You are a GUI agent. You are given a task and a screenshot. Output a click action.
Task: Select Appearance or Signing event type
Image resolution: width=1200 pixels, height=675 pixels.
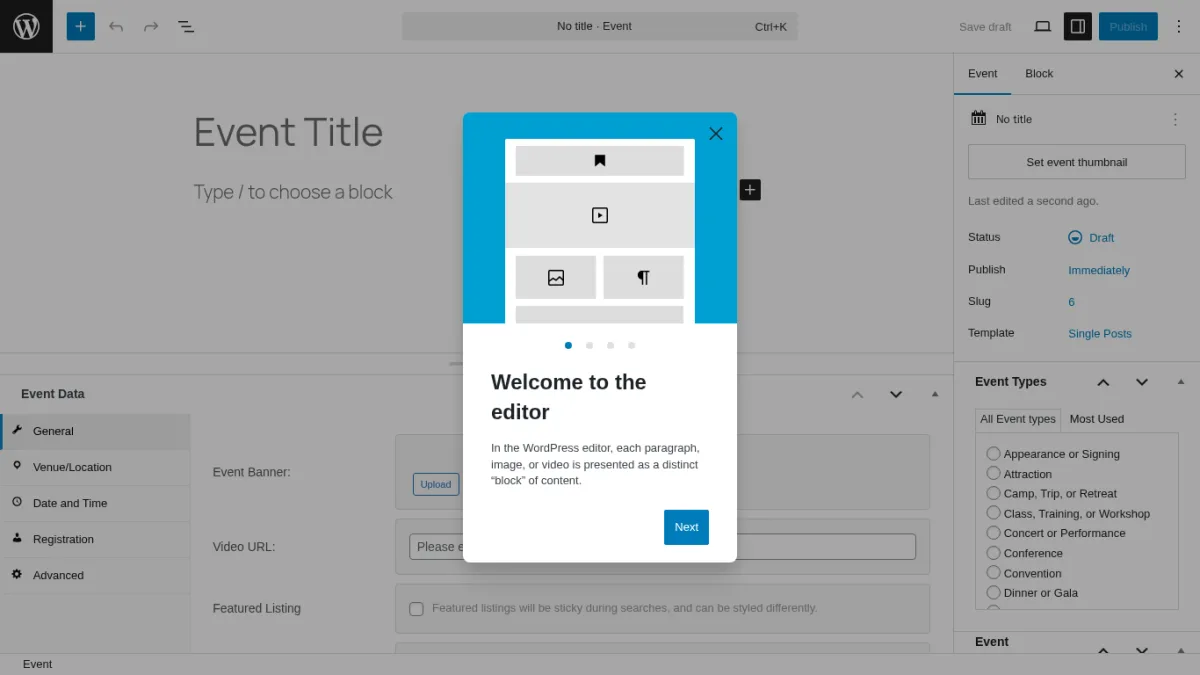993,453
